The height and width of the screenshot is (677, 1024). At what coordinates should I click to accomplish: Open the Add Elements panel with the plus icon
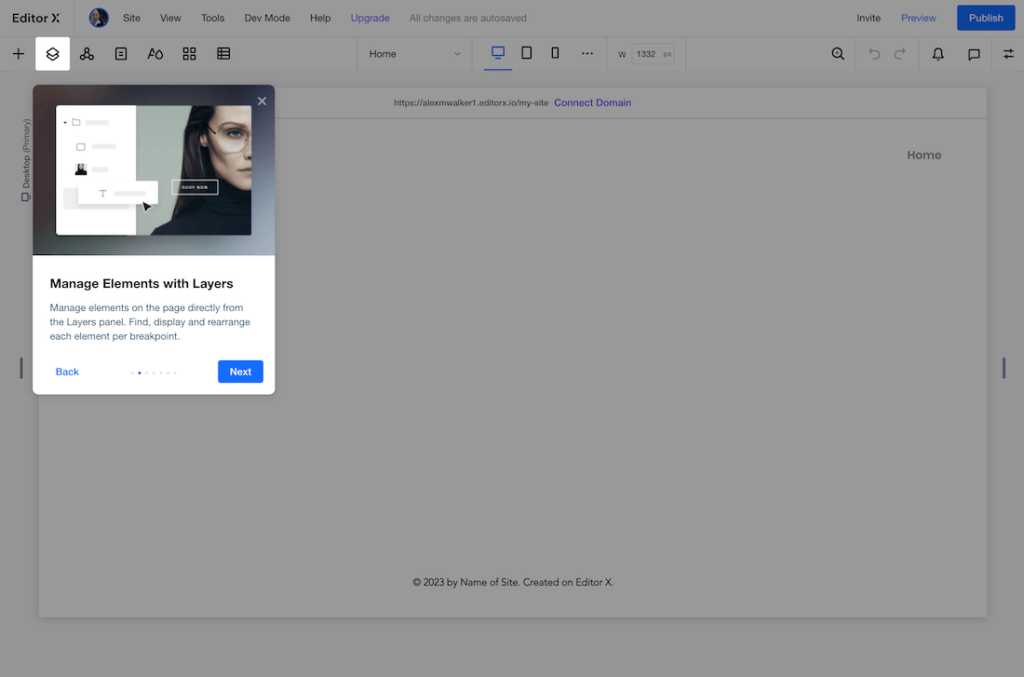click(x=18, y=54)
